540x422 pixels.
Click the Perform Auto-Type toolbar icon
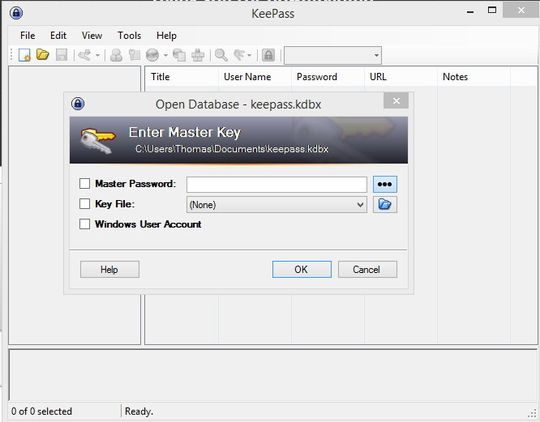point(198,55)
